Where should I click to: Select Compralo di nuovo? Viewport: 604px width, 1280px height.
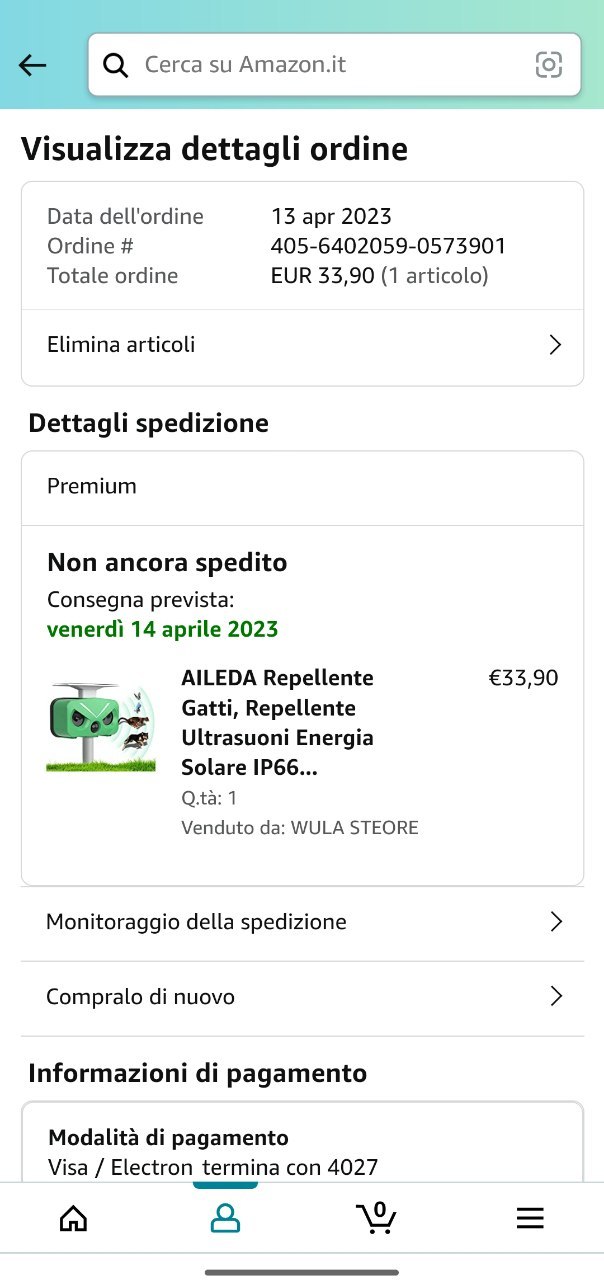302,998
